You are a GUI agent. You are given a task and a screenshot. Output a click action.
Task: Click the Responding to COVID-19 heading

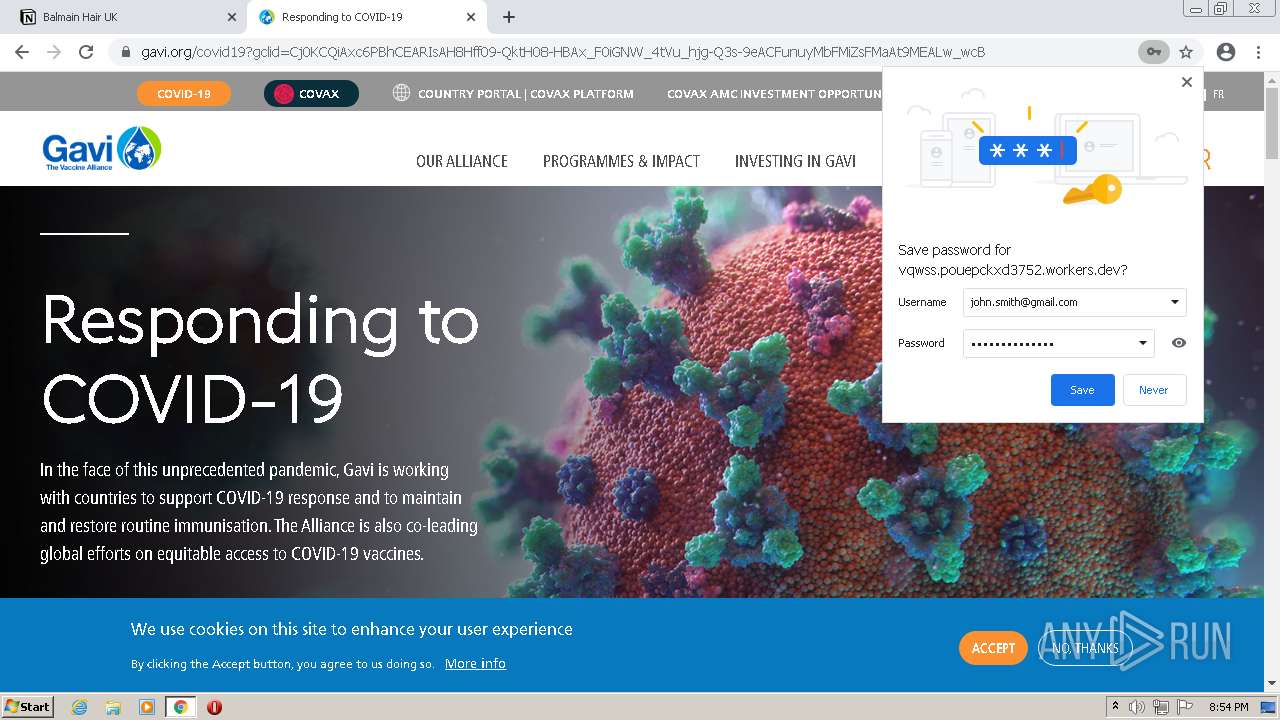coord(260,358)
